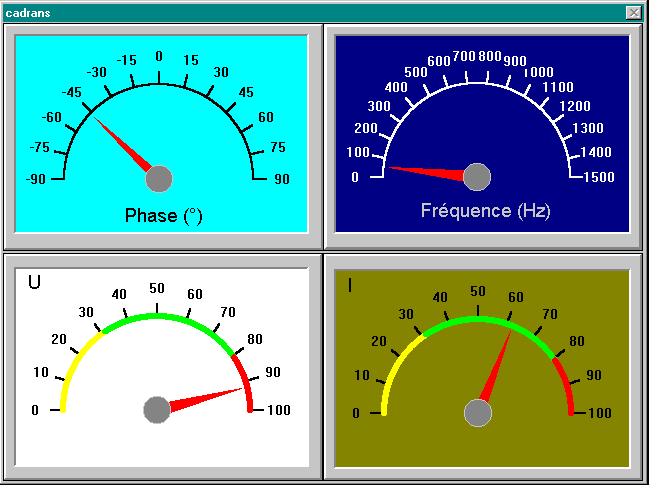Viewport: 649px width, 485px height.
Task: Click the 10 mark on the U gauge
Action: 41,372
